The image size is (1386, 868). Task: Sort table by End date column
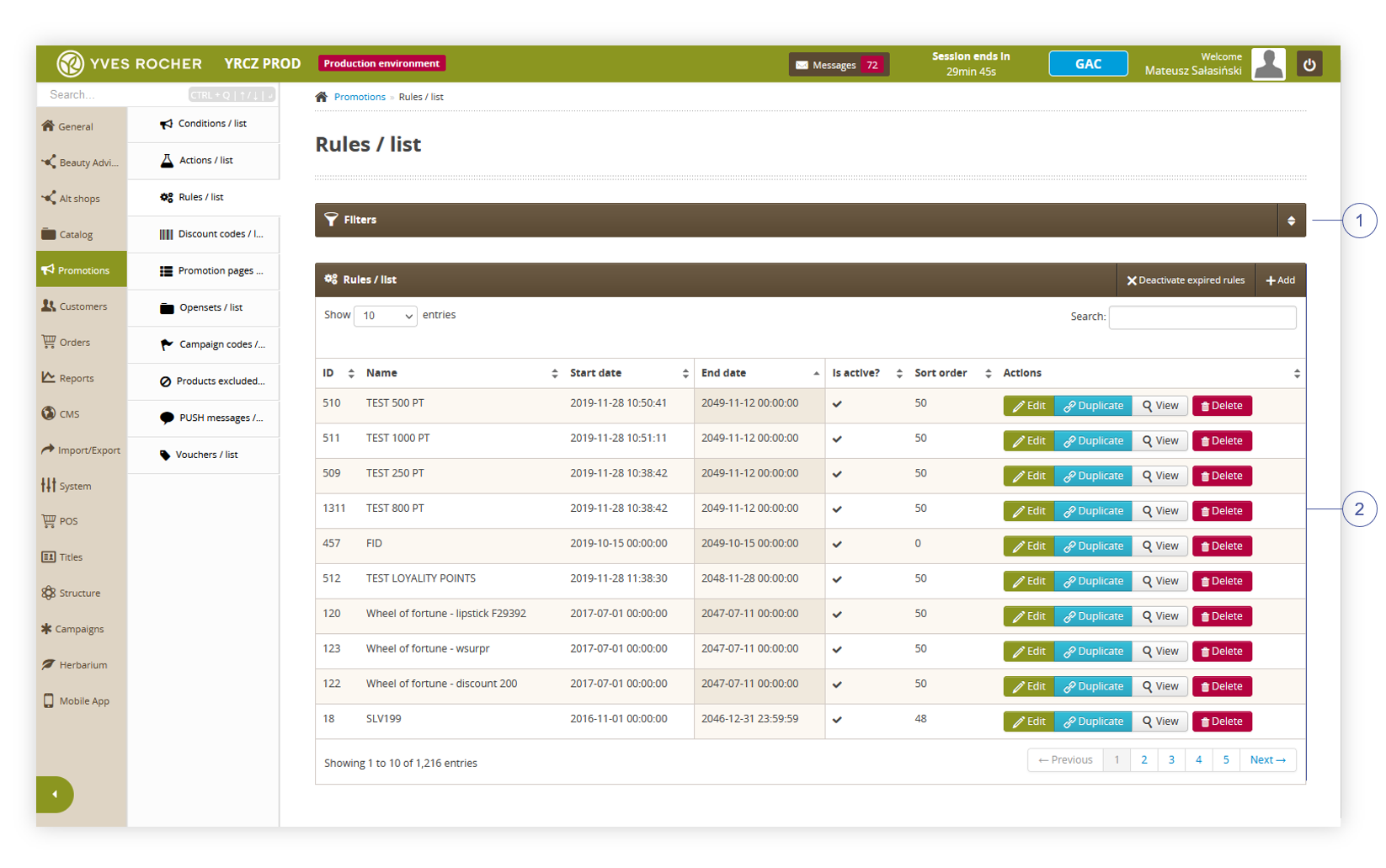click(x=760, y=373)
